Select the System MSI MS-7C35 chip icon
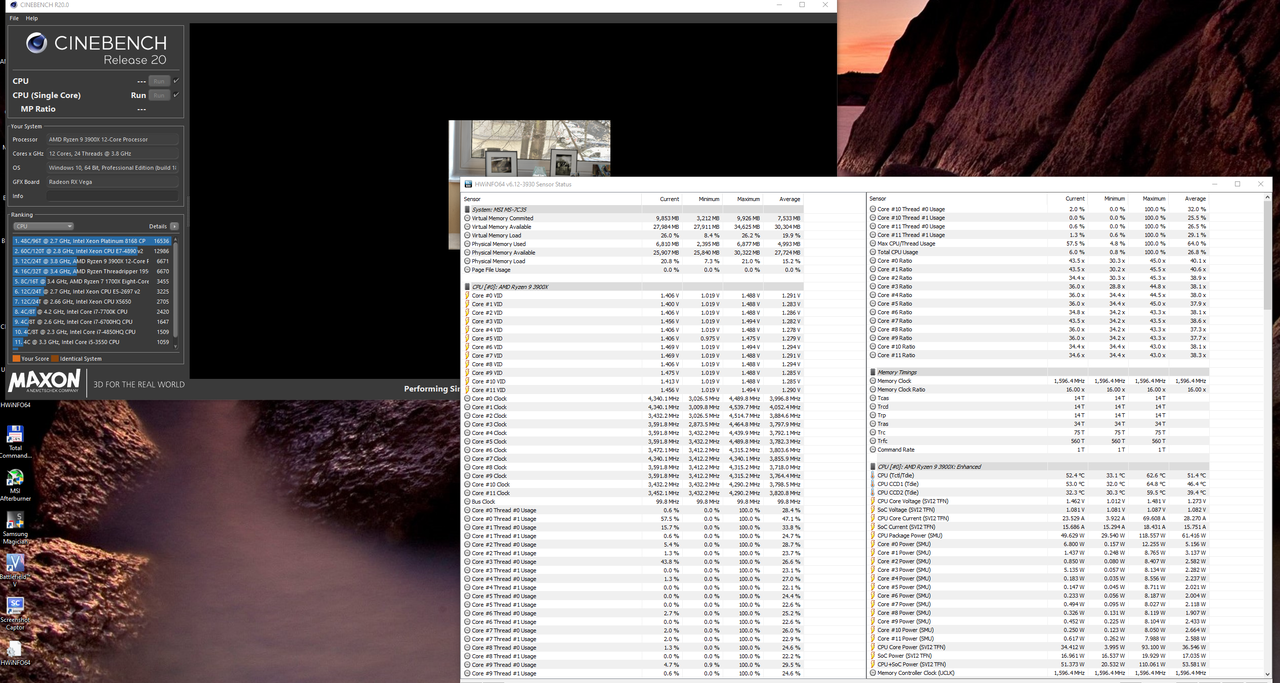Viewport: 1280px width, 683px height. (467, 209)
